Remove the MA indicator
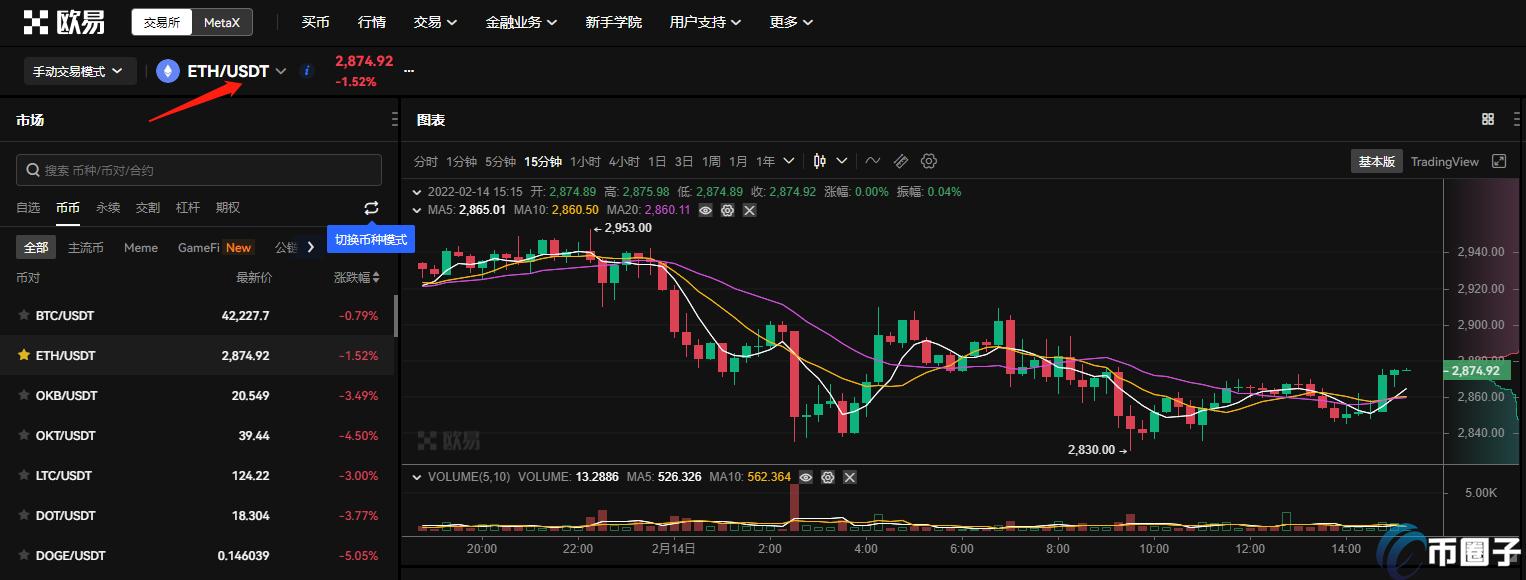 [x=749, y=210]
